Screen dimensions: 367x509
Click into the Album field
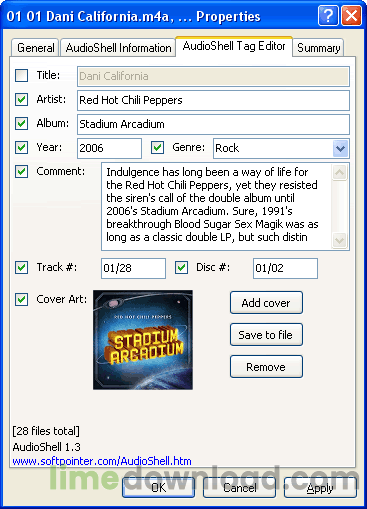213,124
